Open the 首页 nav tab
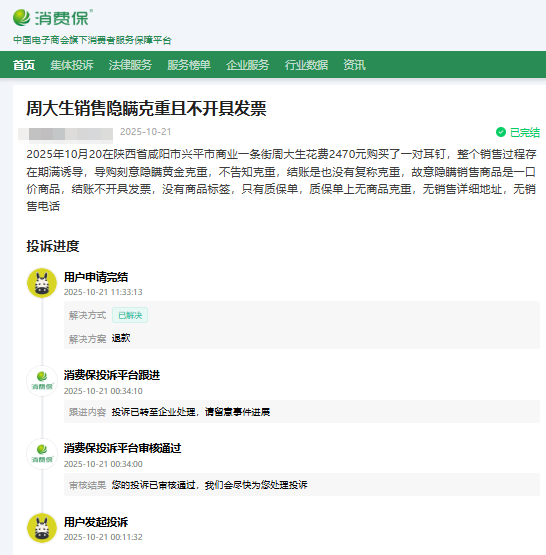The height and width of the screenshot is (555, 546). [x=24, y=65]
